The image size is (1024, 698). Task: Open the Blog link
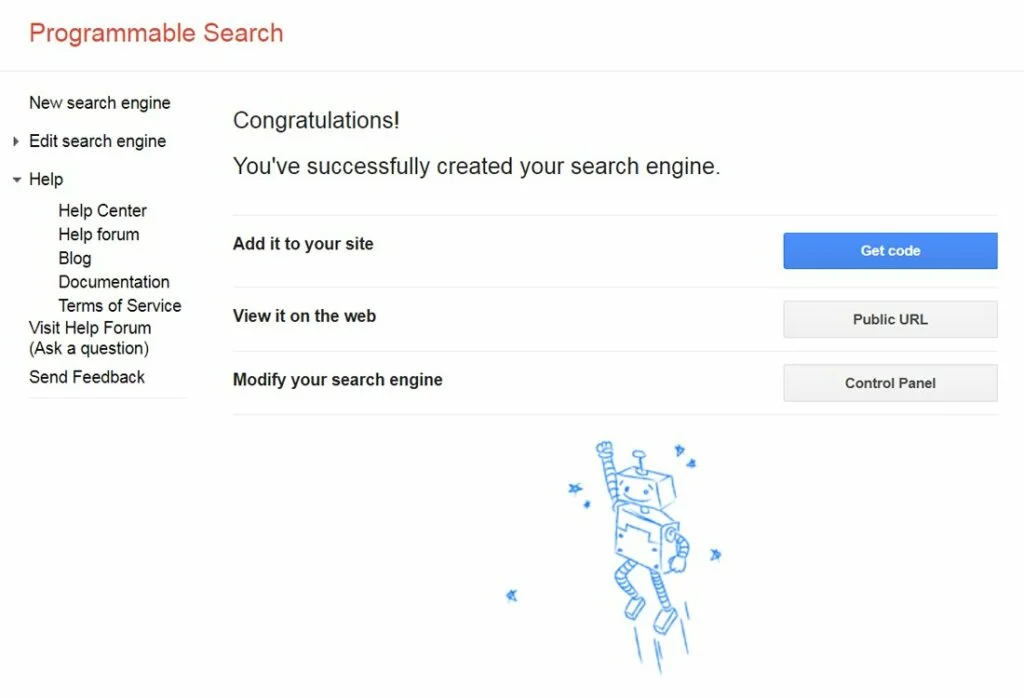[x=74, y=258]
